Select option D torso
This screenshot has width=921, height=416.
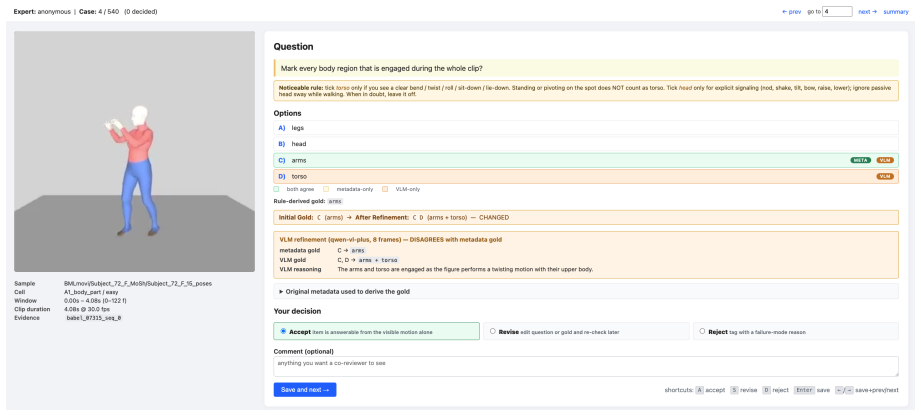tap(586, 176)
